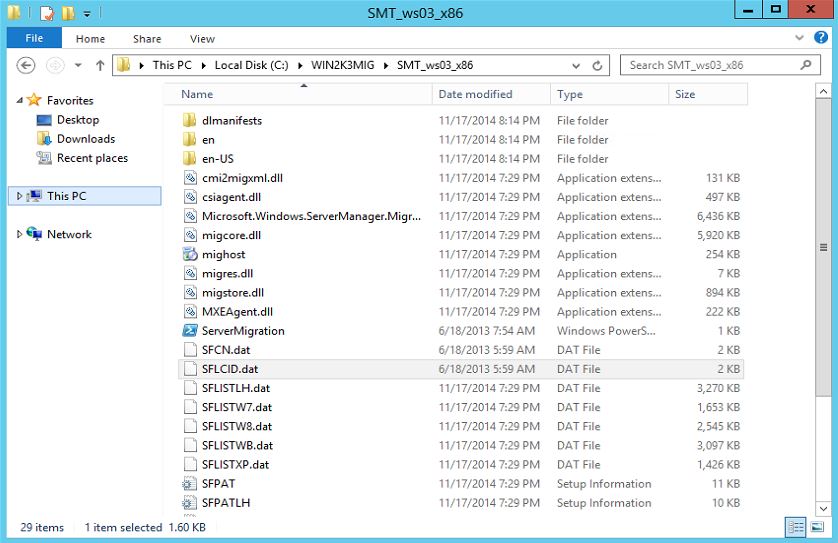
Task: Navigate to Local Disk (C:) in breadcrumb
Action: click(251, 65)
